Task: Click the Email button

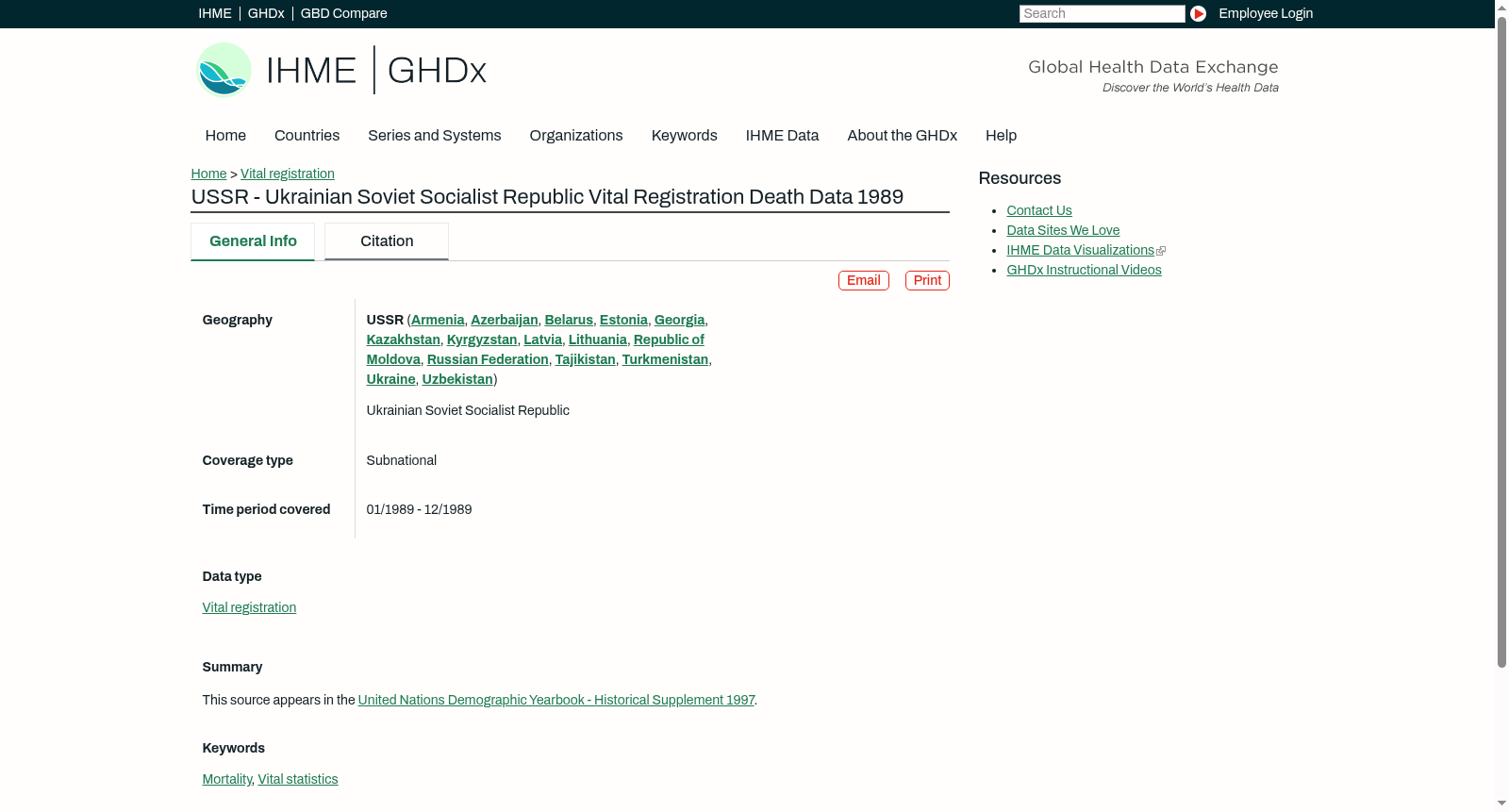Action: [x=864, y=280]
